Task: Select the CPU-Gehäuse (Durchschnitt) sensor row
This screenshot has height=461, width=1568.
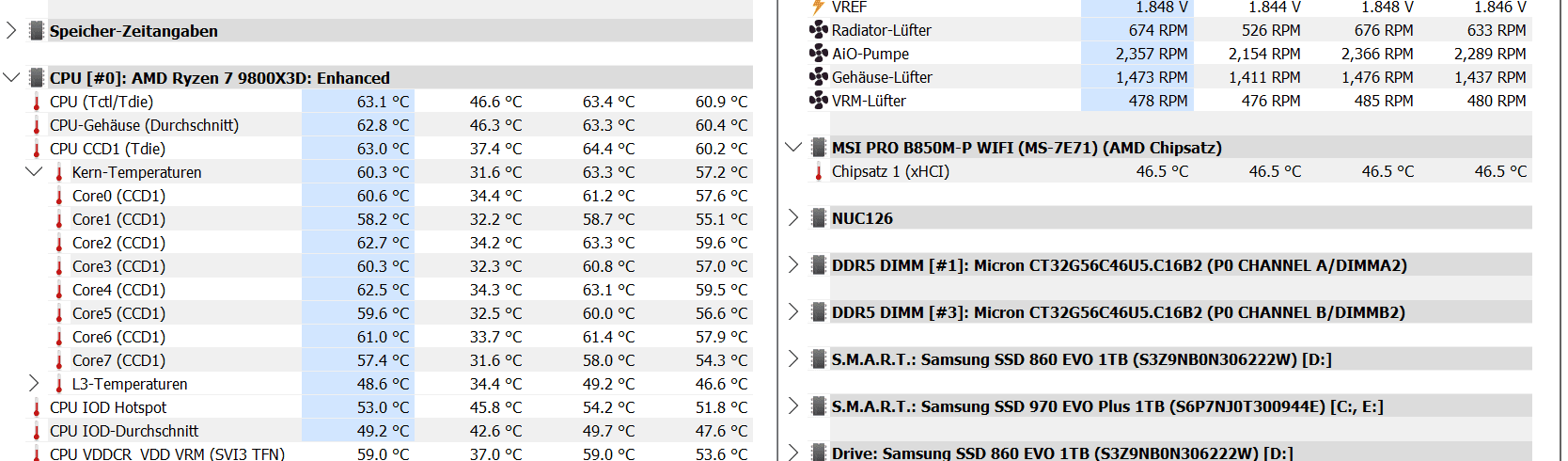Action: pyautogui.click(x=391, y=125)
